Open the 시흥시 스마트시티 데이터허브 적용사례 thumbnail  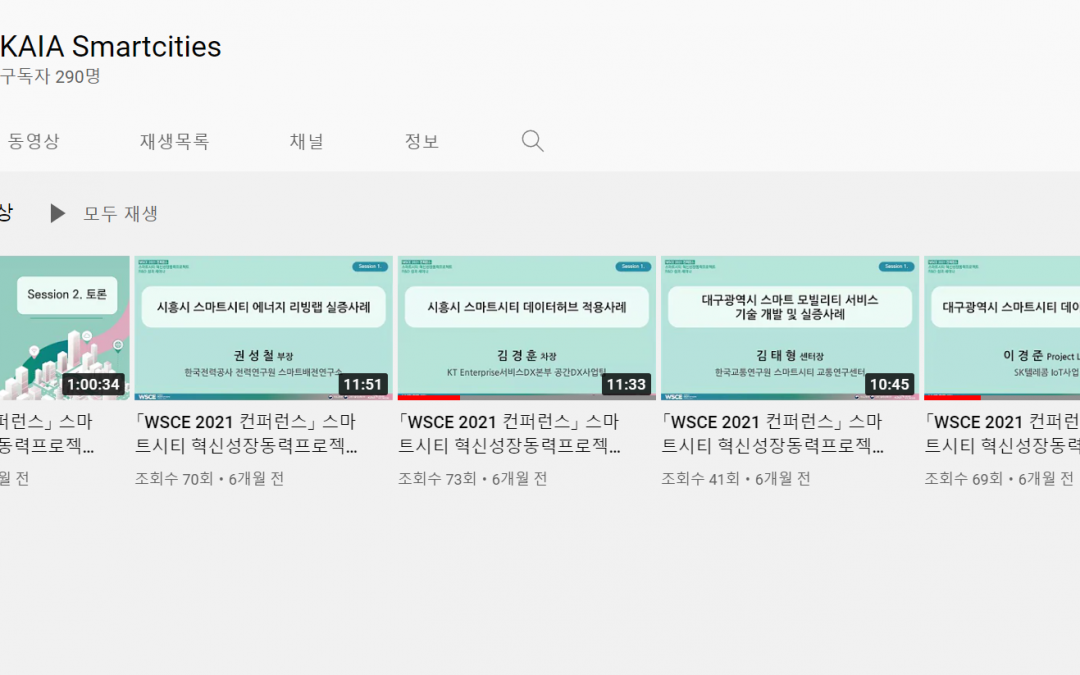click(x=527, y=328)
